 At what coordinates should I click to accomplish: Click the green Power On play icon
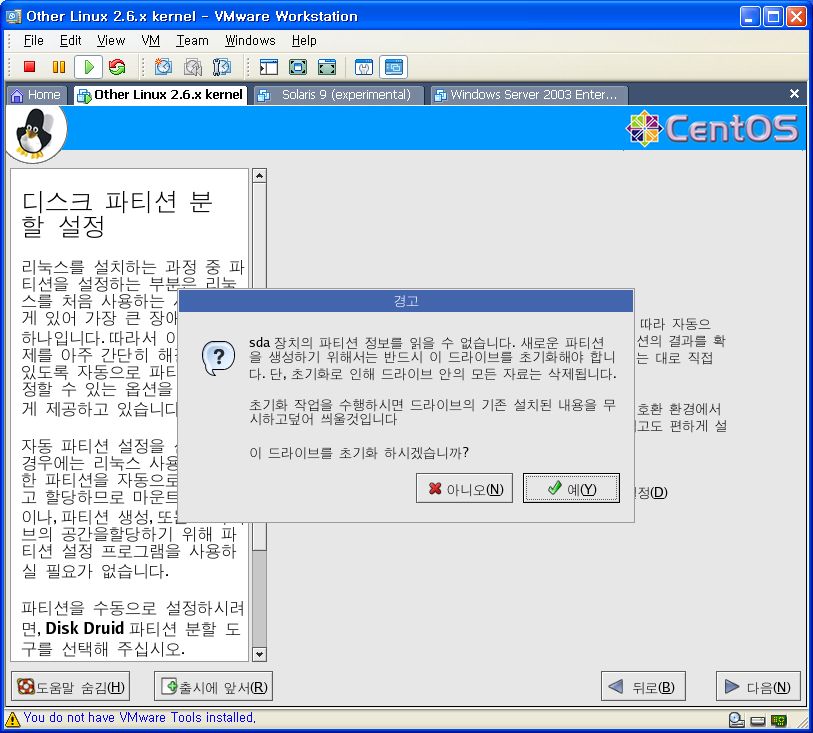pos(88,67)
